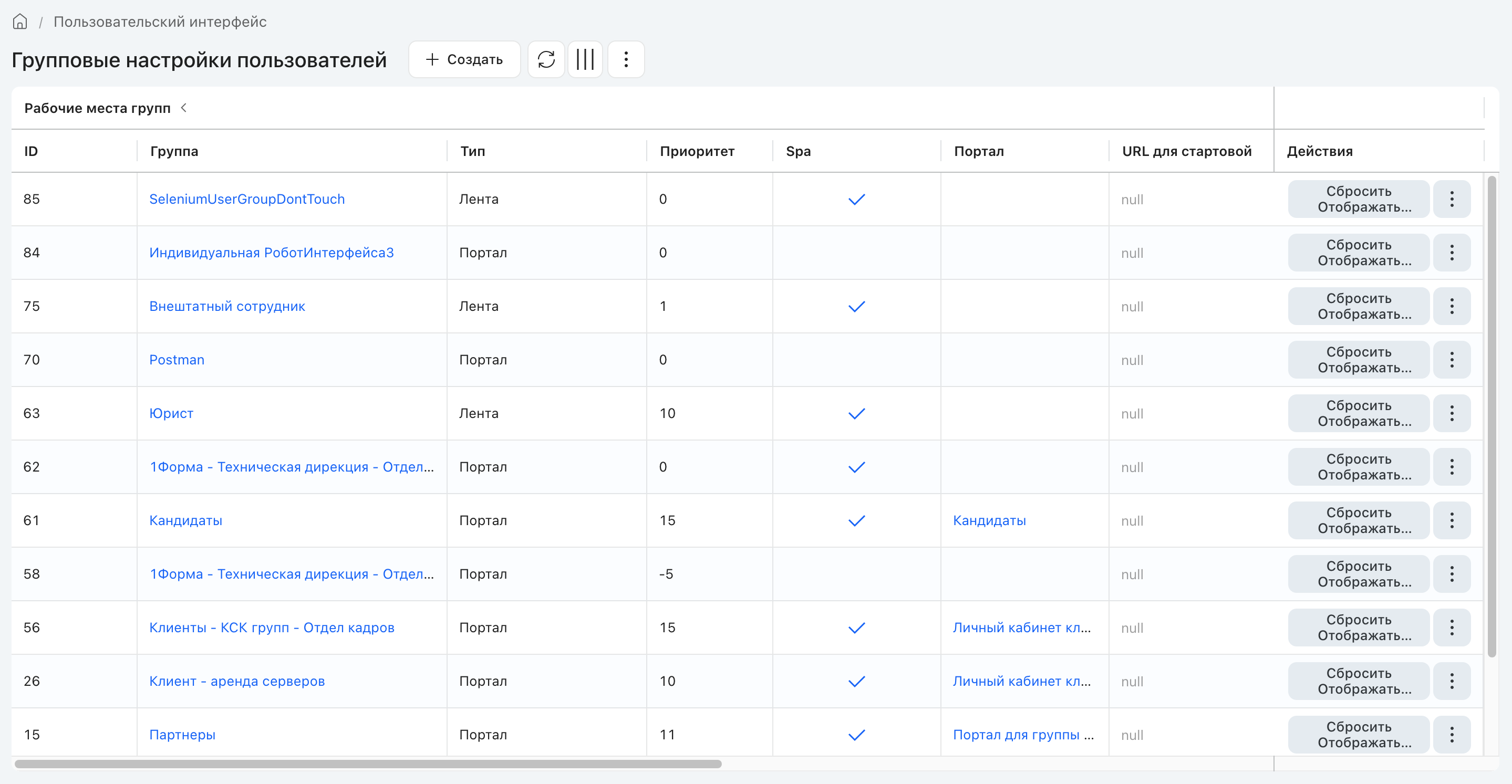Open row 63 more-actions menu
This screenshot has width=1512, height=784.
pyautogui.click(x=1452, y=413)
